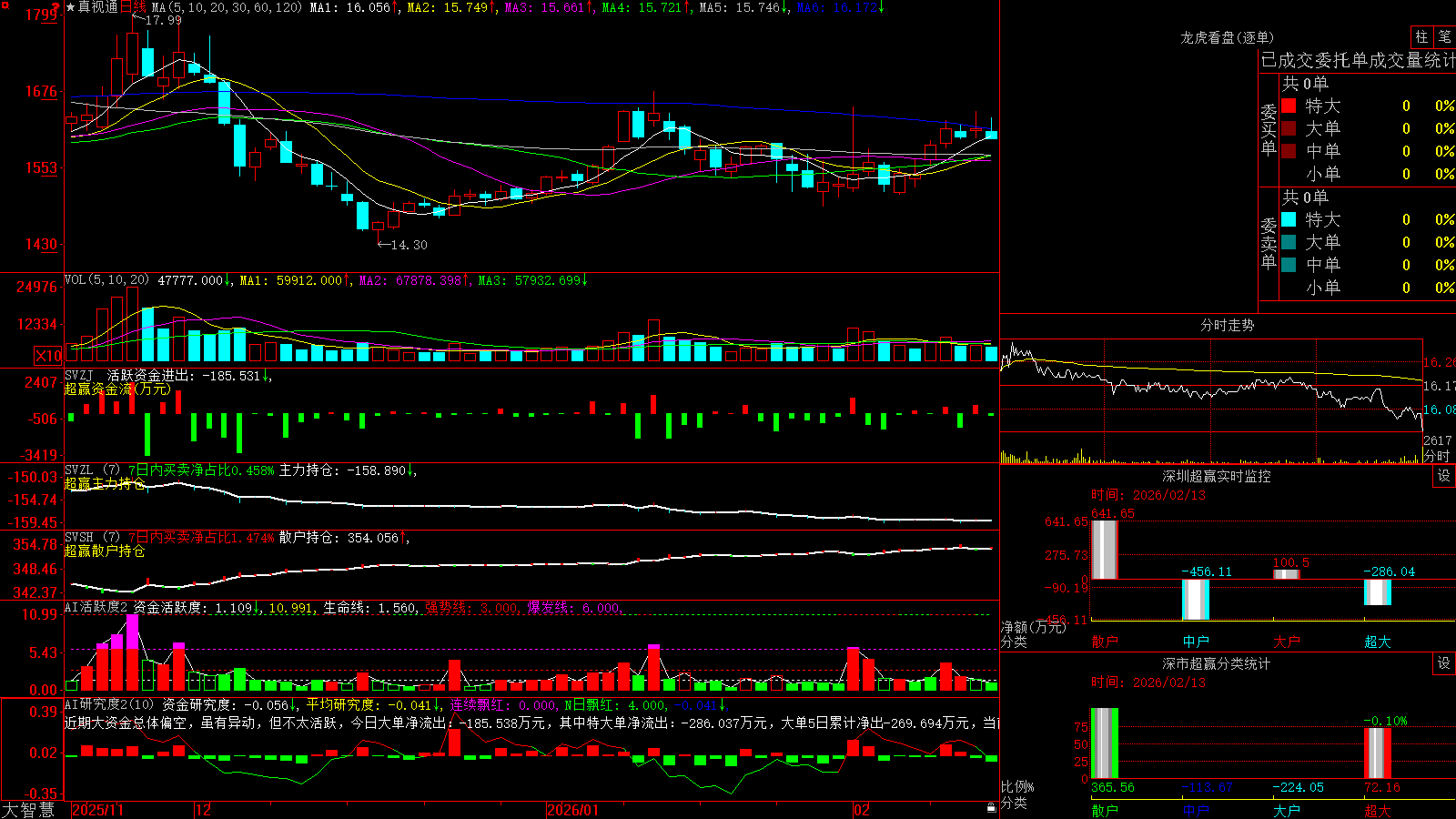Click the 强势线: 3.000 label
This screenshot has width=1456, height=819.
(471, 608)
